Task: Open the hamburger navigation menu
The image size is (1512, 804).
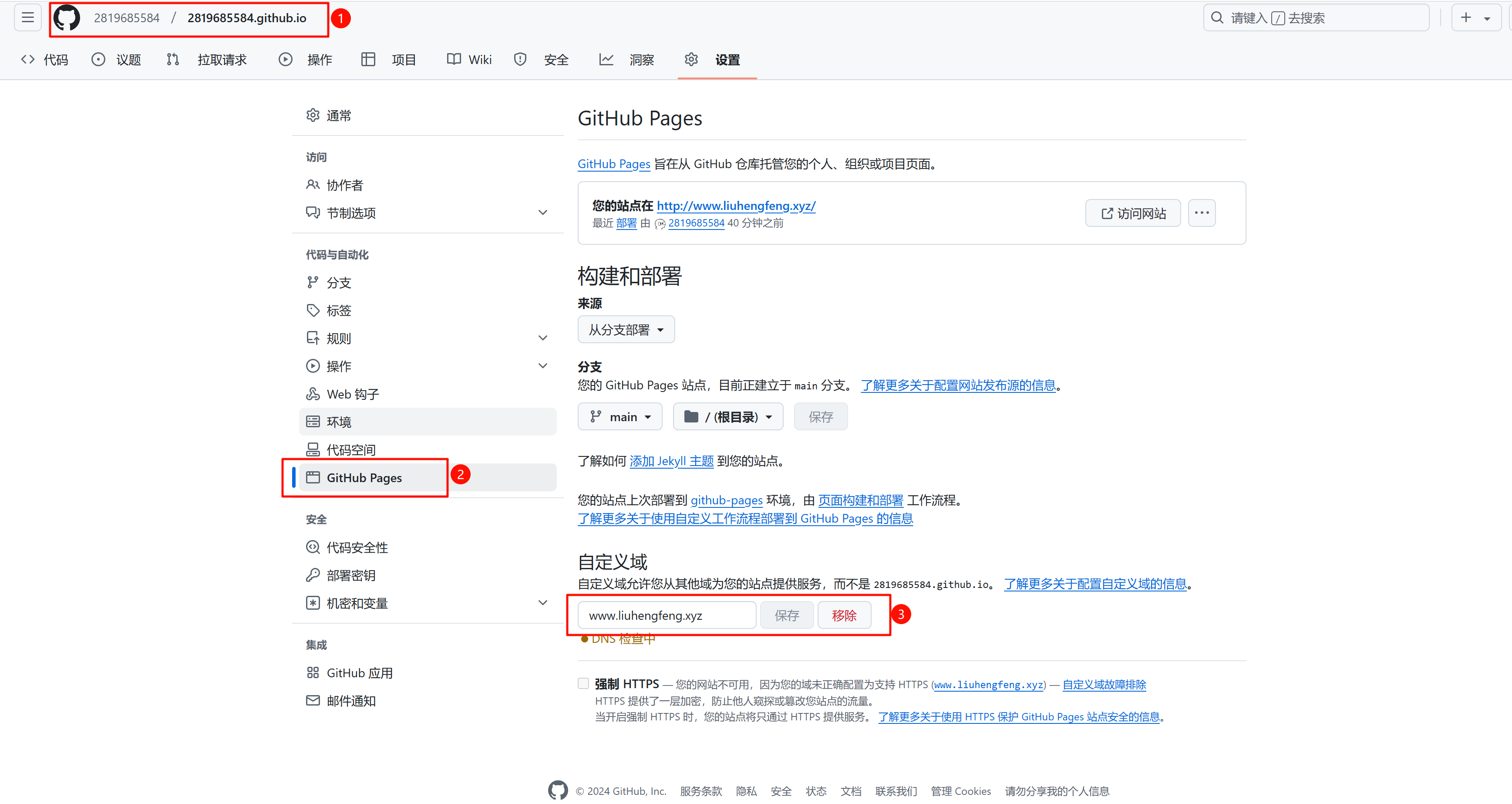Action: click(27, 17)
